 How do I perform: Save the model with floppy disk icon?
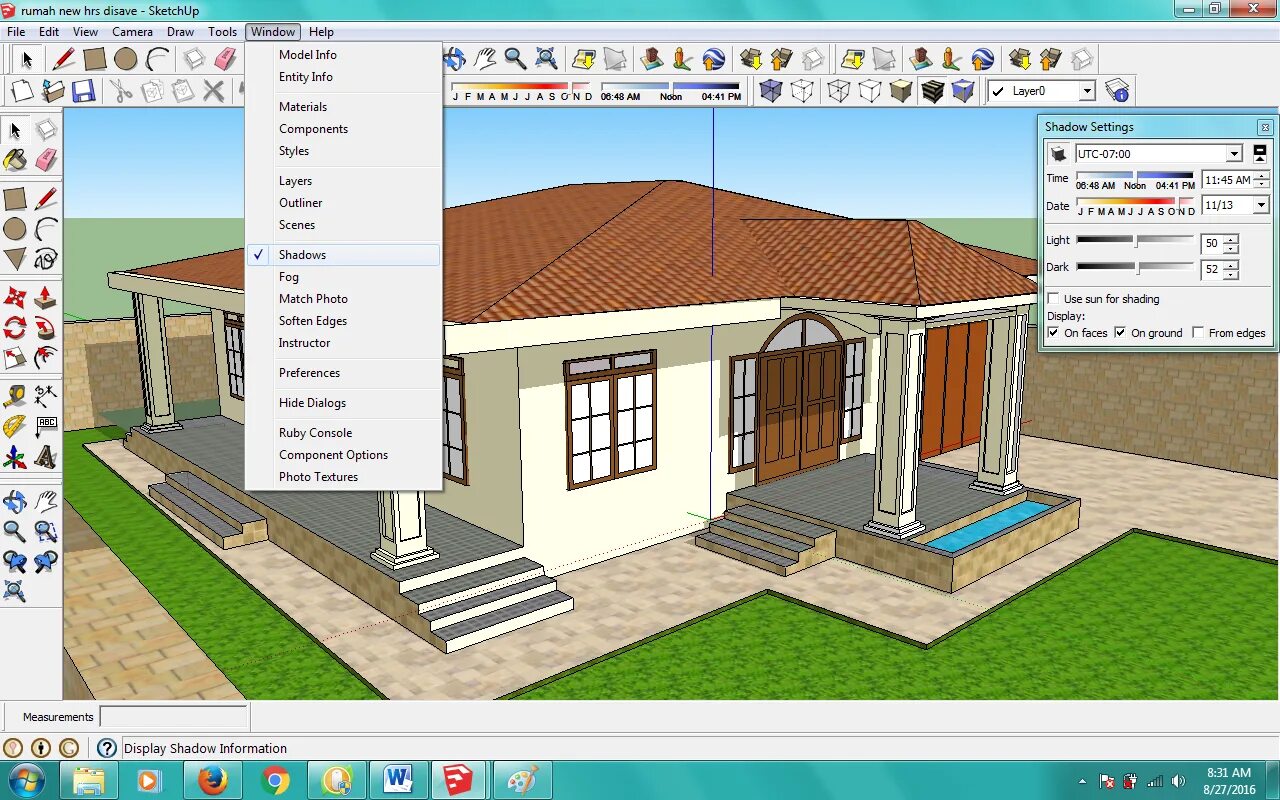click(x=84, y=92)
